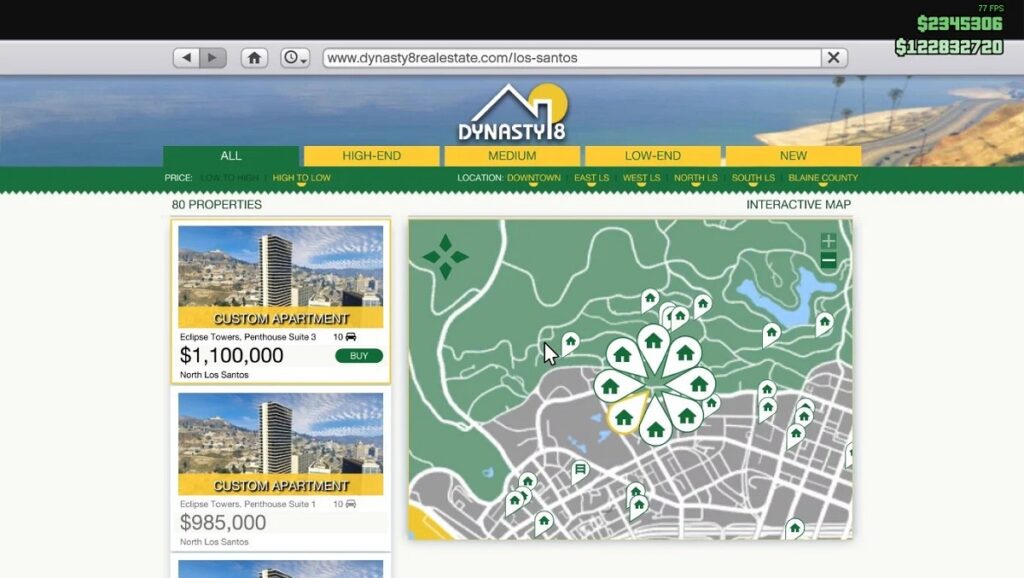Select the topmost house petal of cluster

point(653,342)
